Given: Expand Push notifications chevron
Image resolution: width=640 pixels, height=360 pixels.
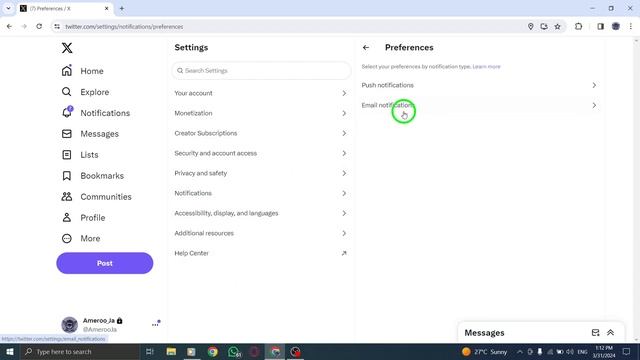Looking at the screenshot, I should pos(594,85).
